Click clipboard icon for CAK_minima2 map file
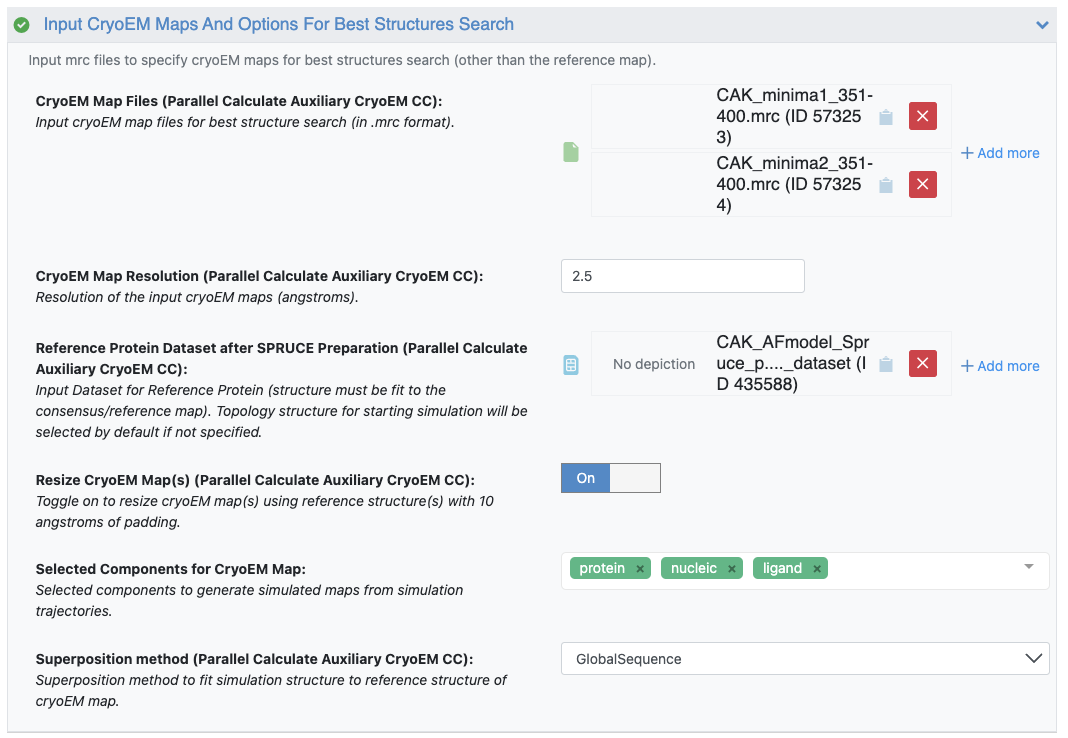1068x738 pixels. 885,185
